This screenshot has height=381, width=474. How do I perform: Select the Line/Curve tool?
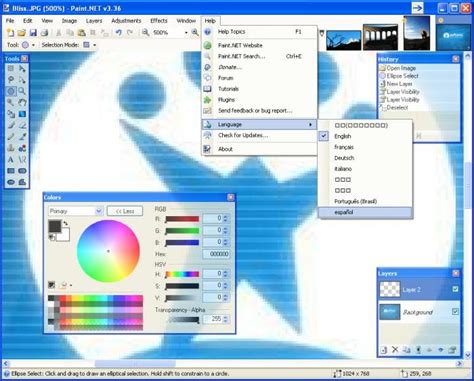22,160
